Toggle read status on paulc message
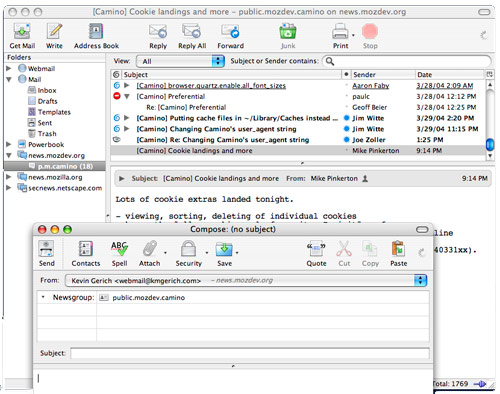The image size is (500, 394). pos(347,96)
